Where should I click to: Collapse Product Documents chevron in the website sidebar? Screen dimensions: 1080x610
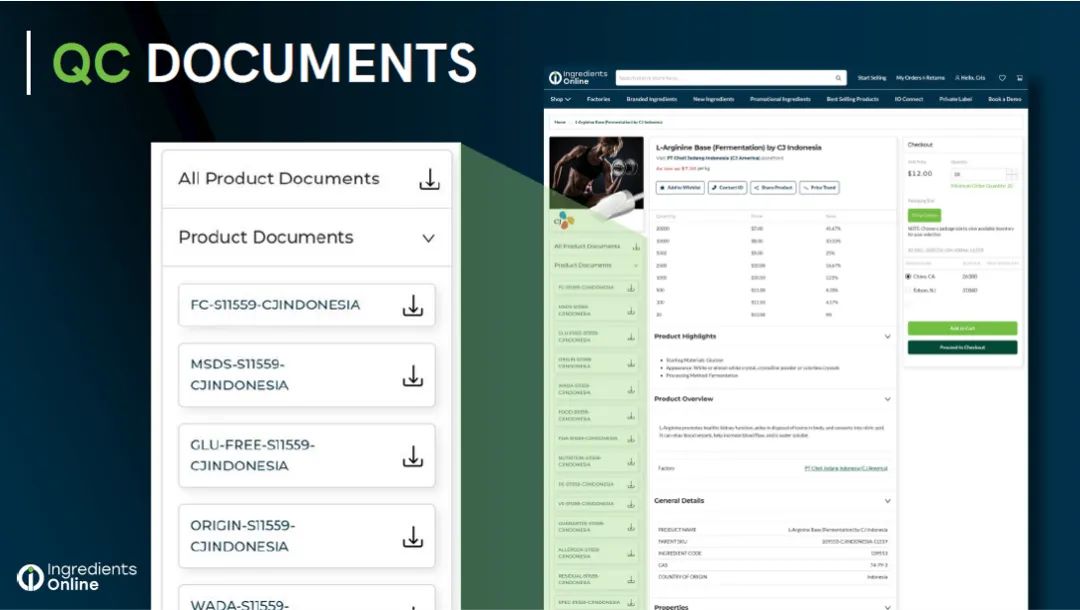pos(636,265)
